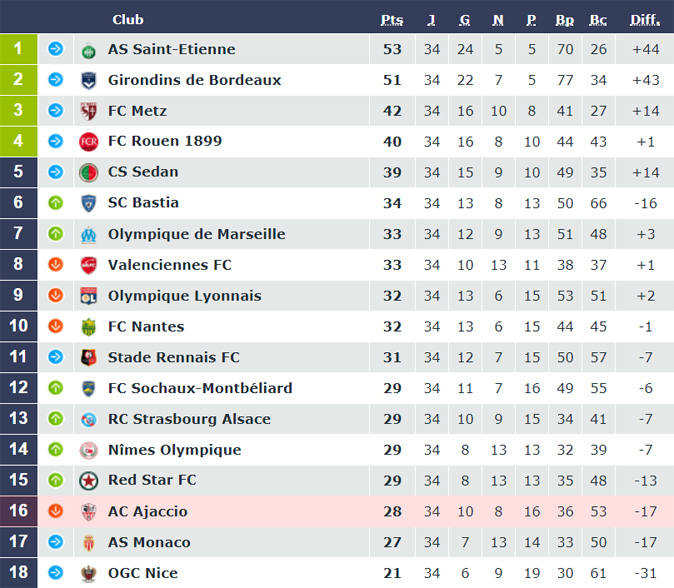Open the FC Nantes team link
674x588 pixels.
[146, 327]
